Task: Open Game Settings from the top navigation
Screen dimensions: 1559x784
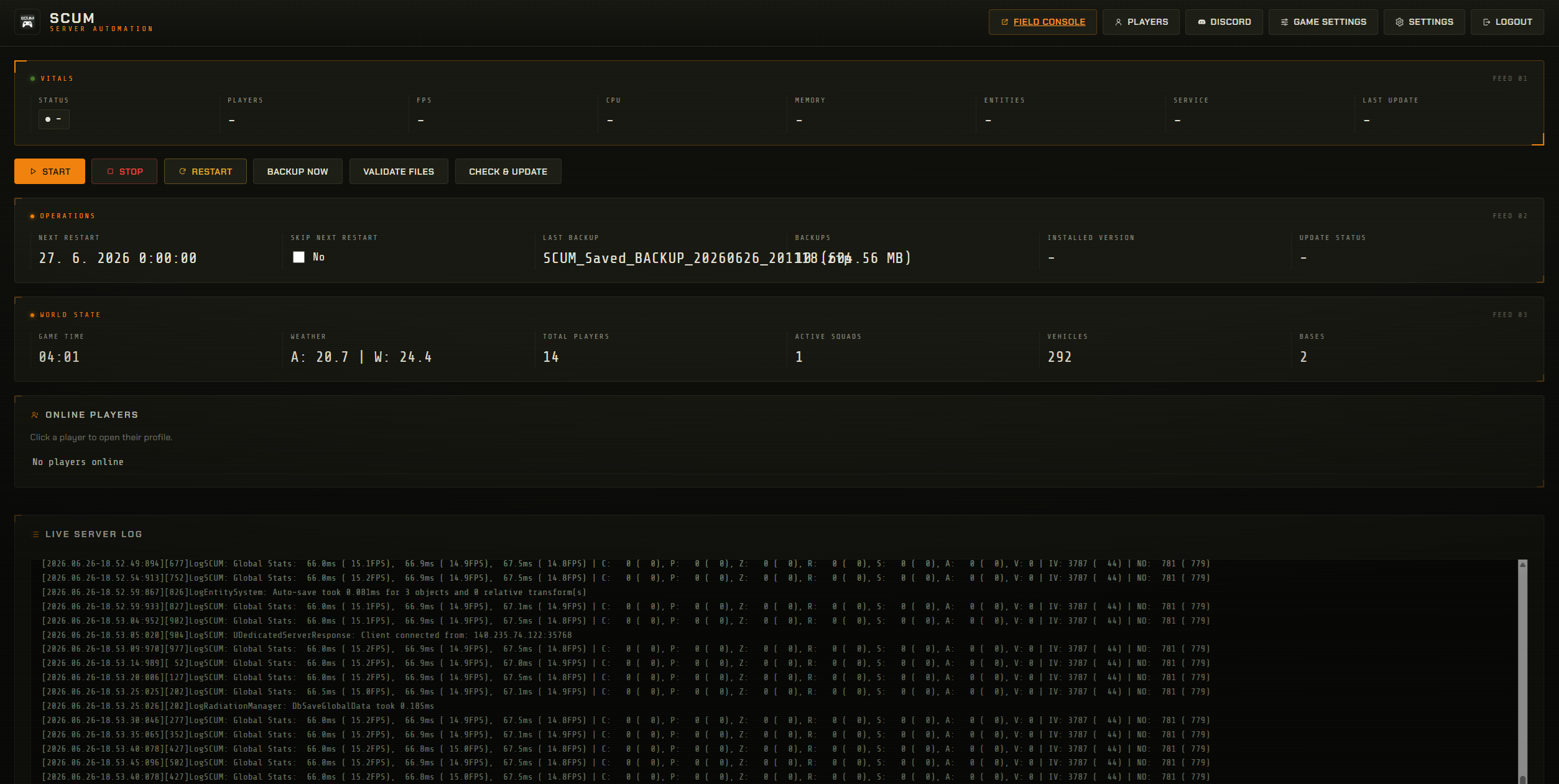Action: (1323, 22)
